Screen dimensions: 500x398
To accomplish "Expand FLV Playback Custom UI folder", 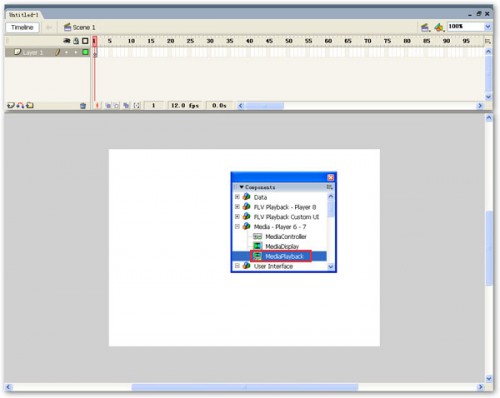I will (237, 217).
